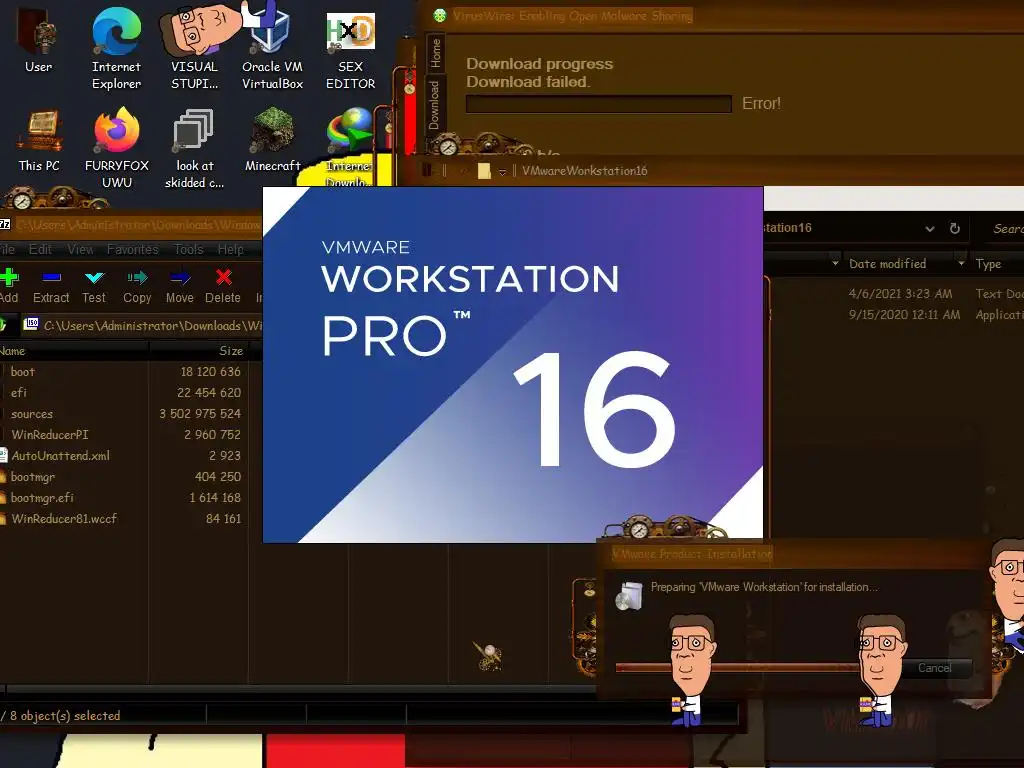This screenshot has width=1024, height=768.
Task: Open Explorer quick access toolbar dropdown arrow
Action: click(x=502, y=172)
